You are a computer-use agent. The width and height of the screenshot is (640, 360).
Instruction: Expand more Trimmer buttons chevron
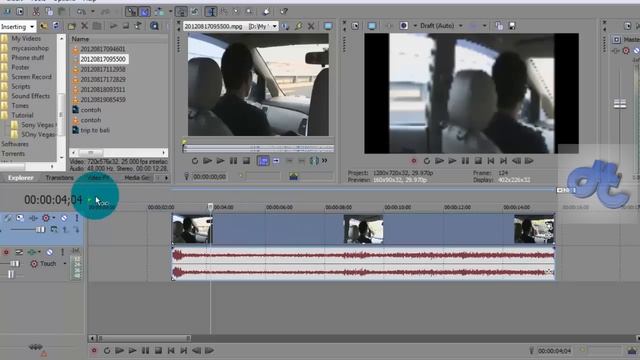point(324,161)
